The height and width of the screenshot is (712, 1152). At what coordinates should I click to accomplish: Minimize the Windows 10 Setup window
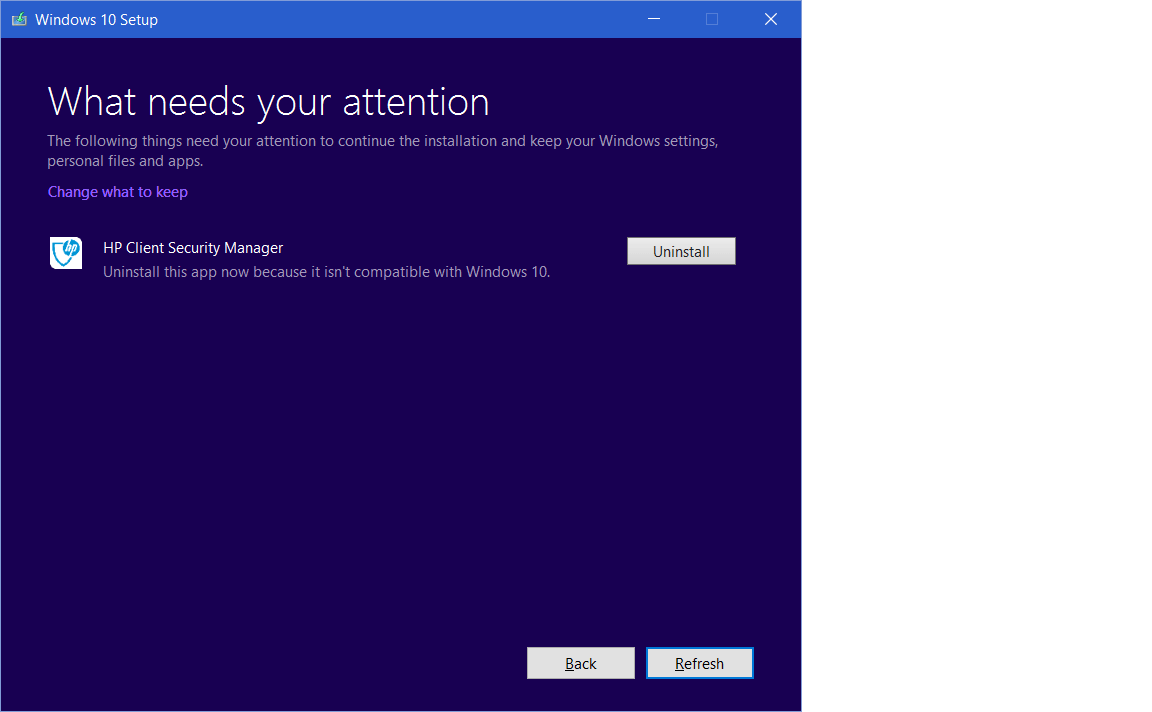pyautogui.click(x=654, y=19)
